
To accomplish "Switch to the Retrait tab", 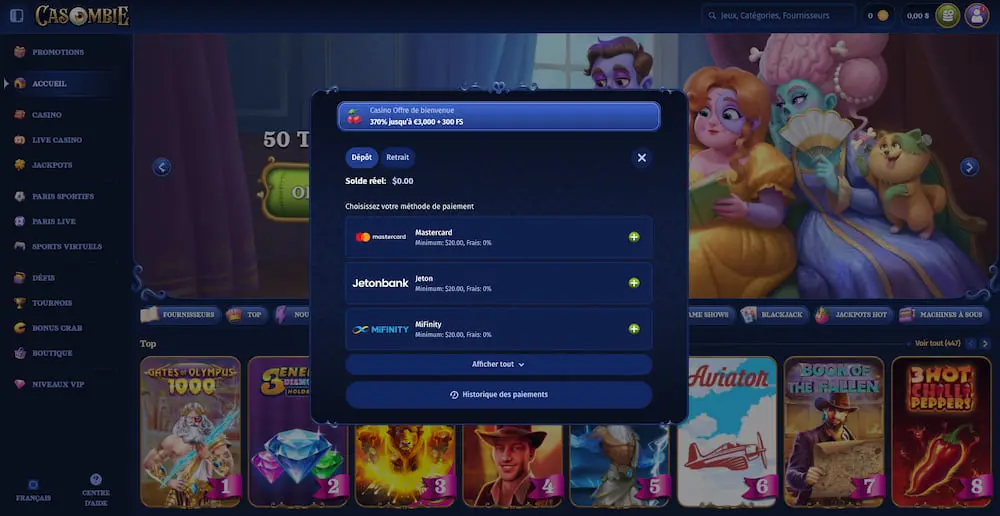I will (397, 157).
